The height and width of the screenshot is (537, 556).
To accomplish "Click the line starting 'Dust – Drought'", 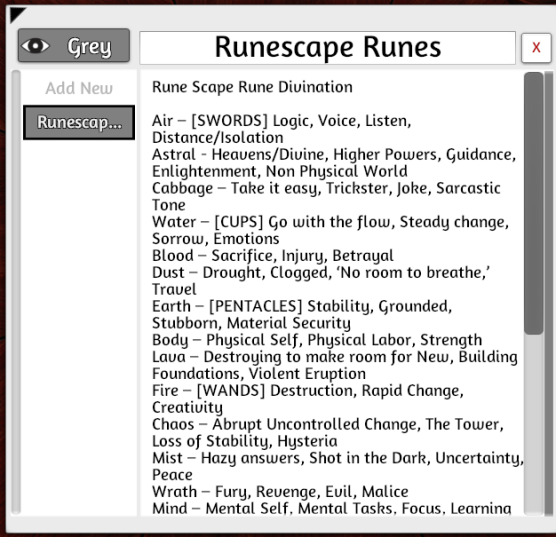I will (321, 272).
